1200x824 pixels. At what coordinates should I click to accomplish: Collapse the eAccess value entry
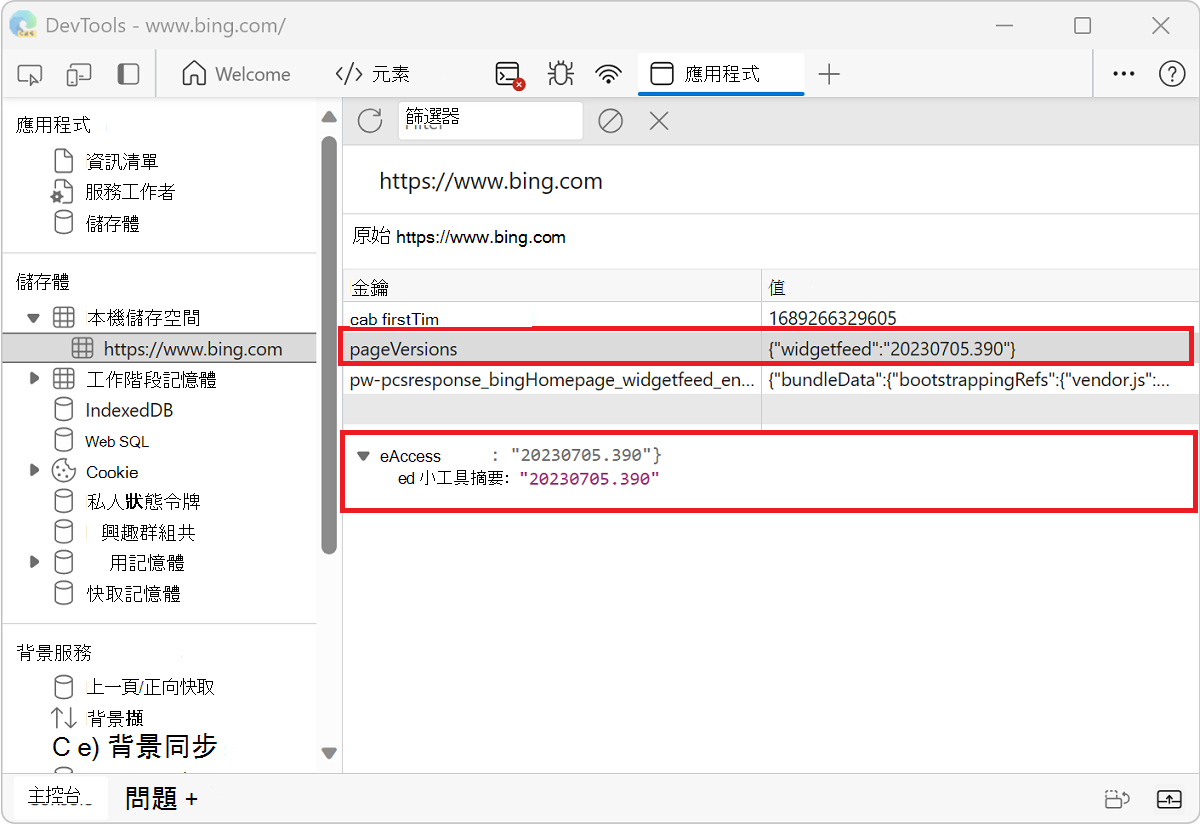pyautogui.click(x=363, y=455)
